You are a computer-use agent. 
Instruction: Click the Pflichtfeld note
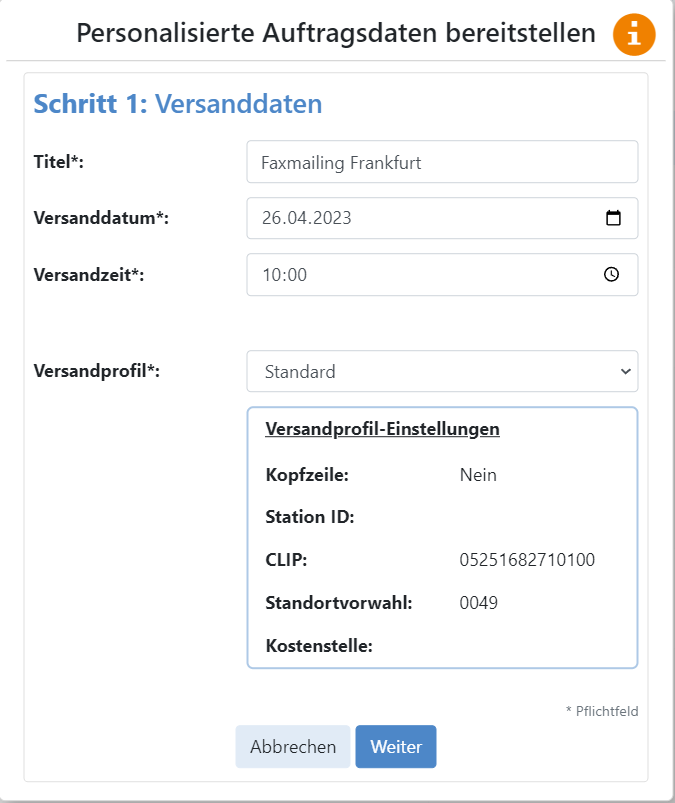[602, 711]
